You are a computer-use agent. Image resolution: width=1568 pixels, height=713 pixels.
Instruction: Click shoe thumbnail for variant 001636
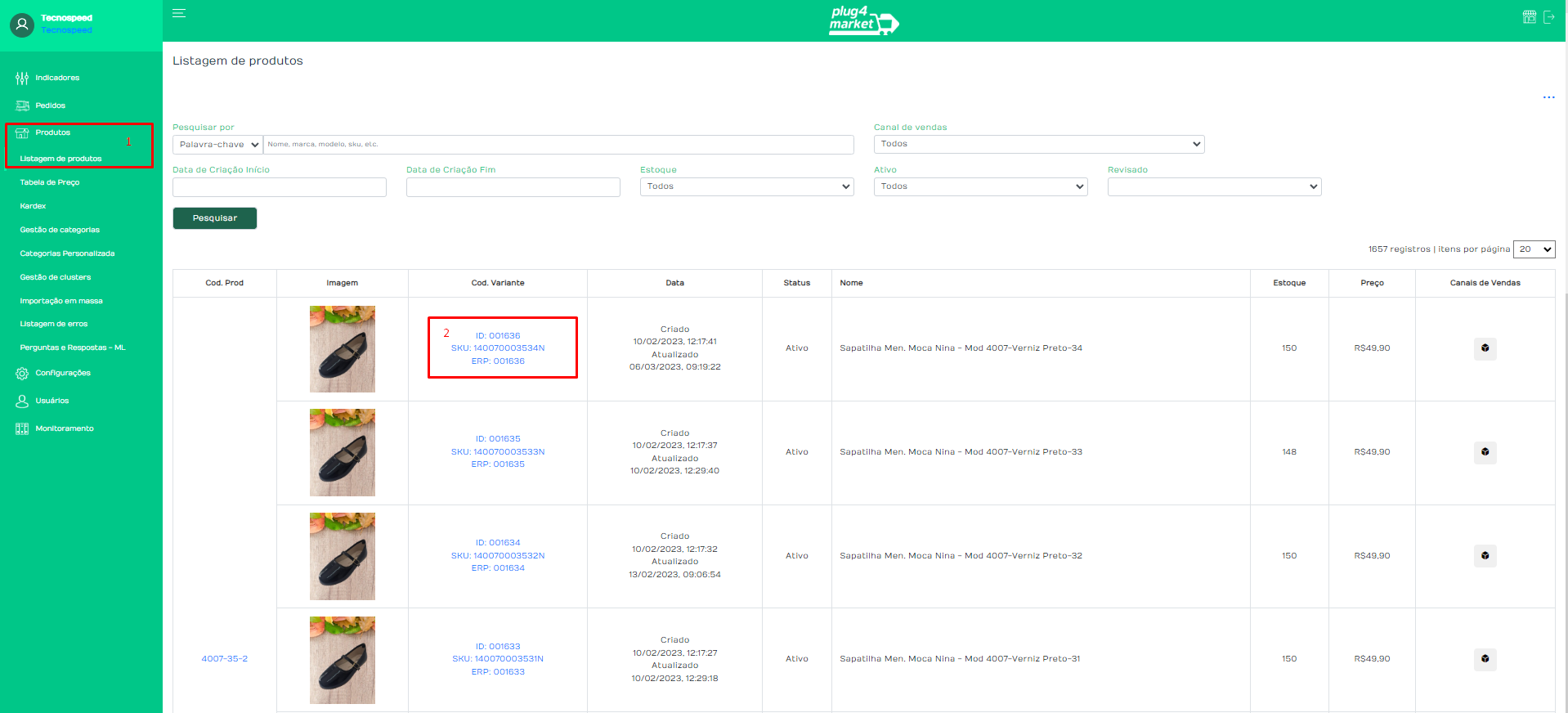343,349
